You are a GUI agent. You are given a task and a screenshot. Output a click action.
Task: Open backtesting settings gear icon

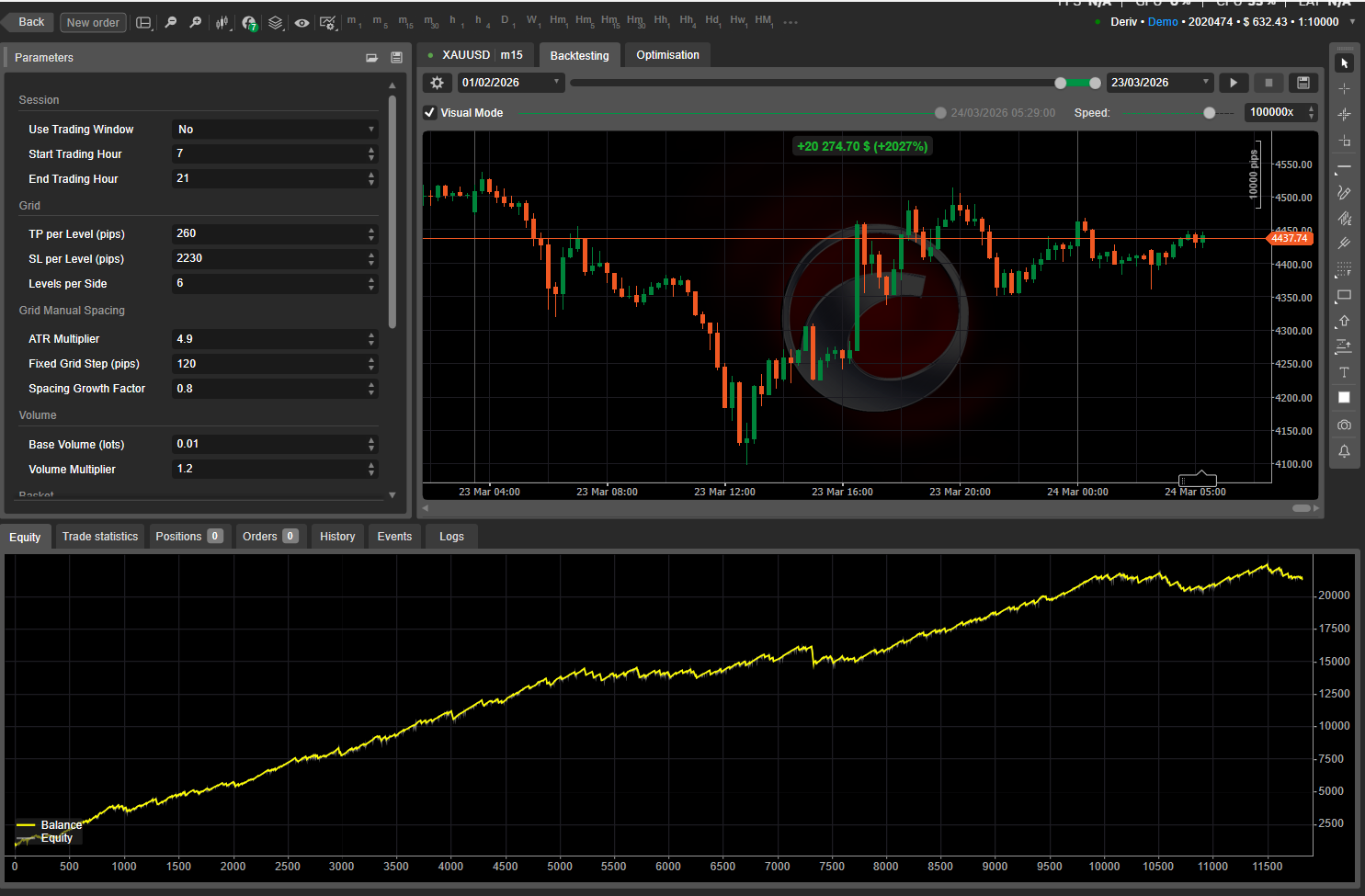[437, 83]
